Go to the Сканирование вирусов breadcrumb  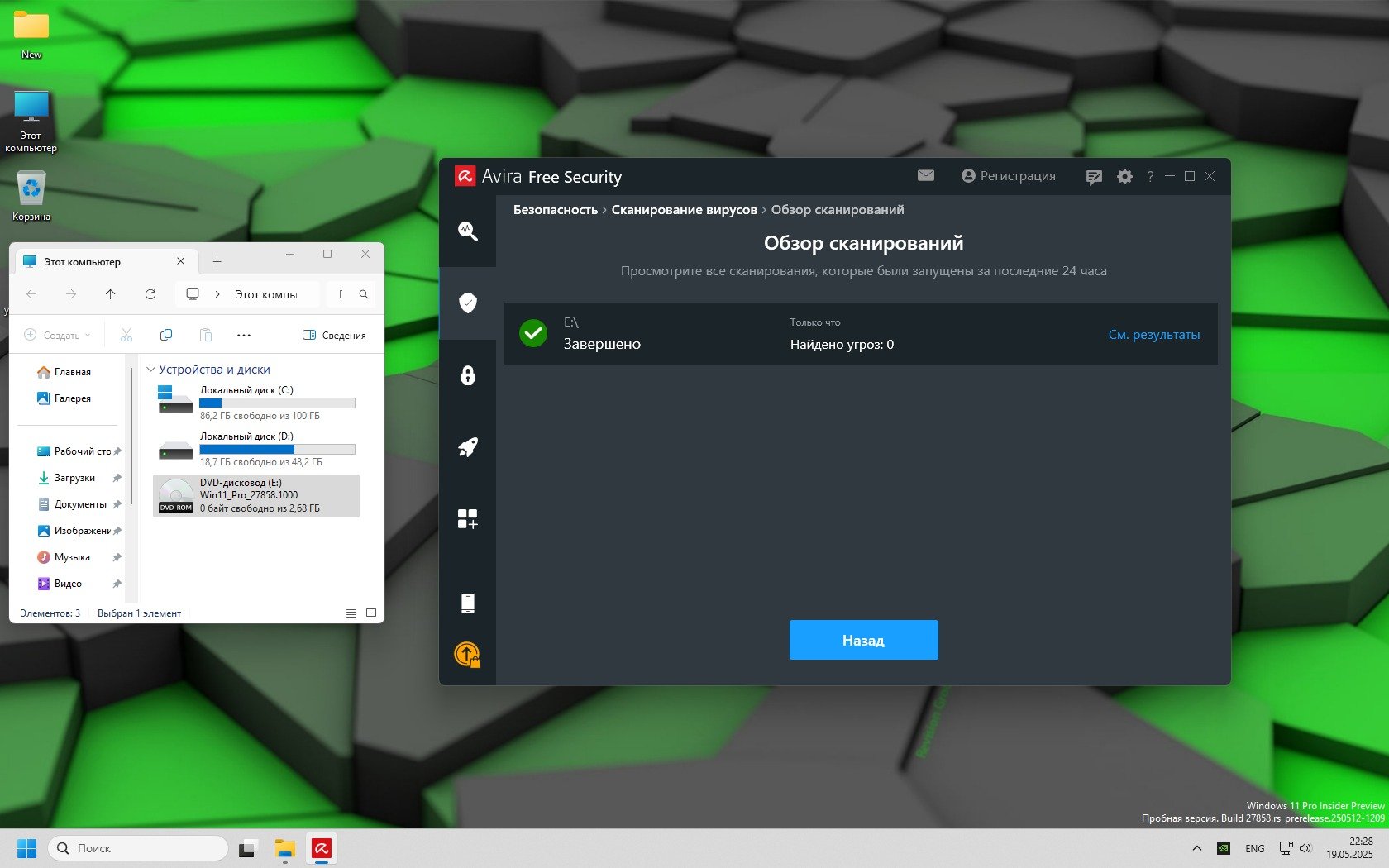(x=685, y=210)
